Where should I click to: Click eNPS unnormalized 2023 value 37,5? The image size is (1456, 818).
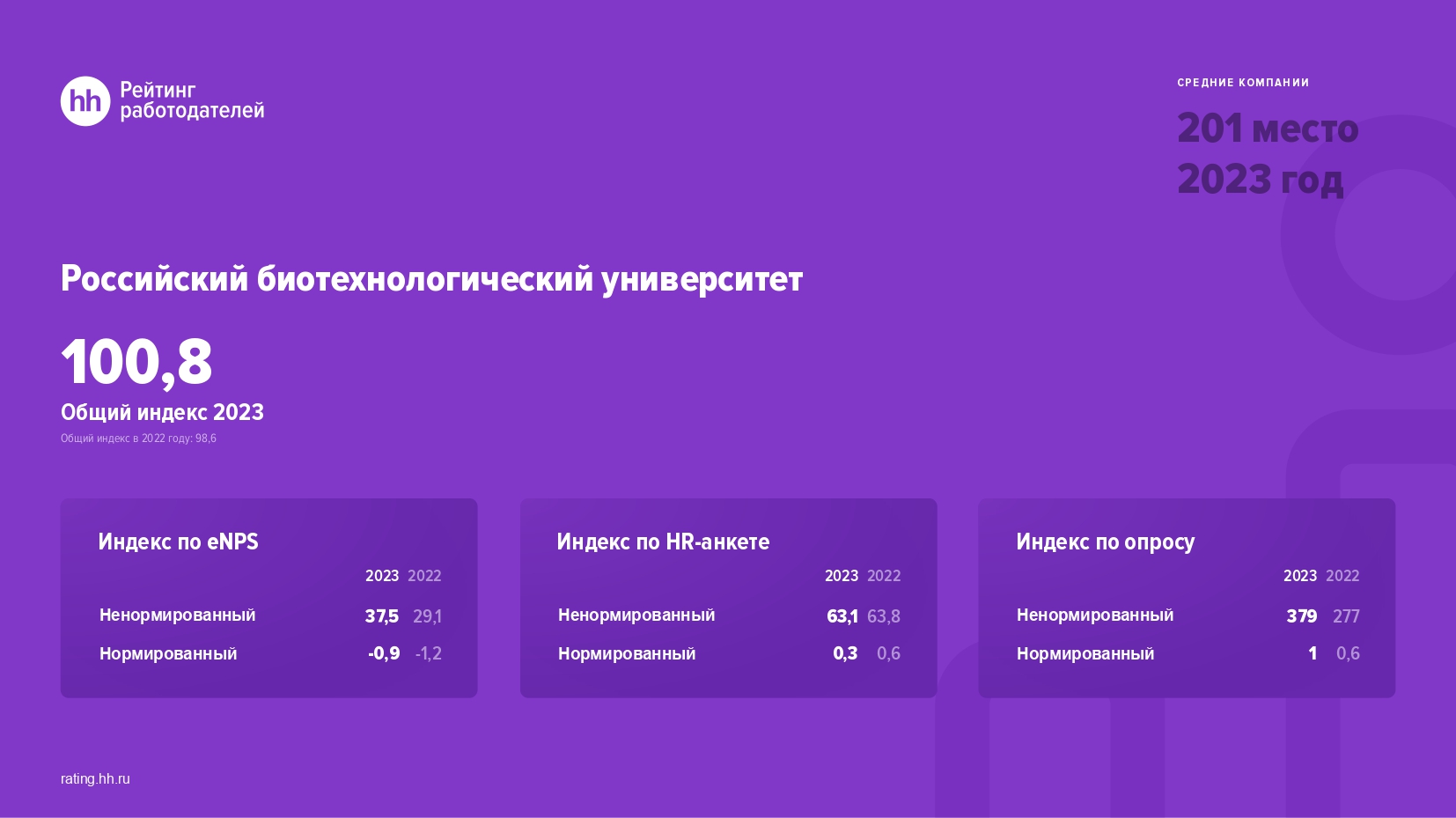[382, 616]
